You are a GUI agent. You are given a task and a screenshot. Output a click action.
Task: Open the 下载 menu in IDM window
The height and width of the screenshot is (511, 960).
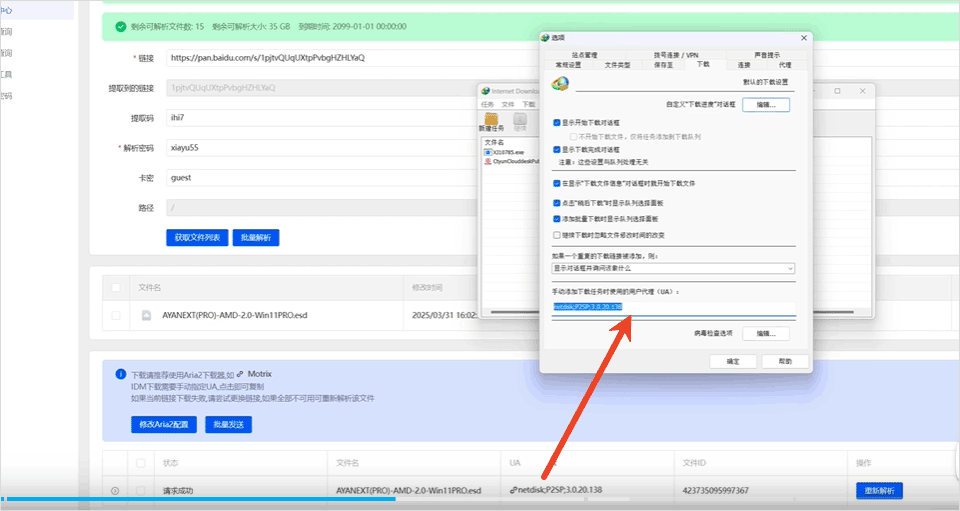(529, 104)
